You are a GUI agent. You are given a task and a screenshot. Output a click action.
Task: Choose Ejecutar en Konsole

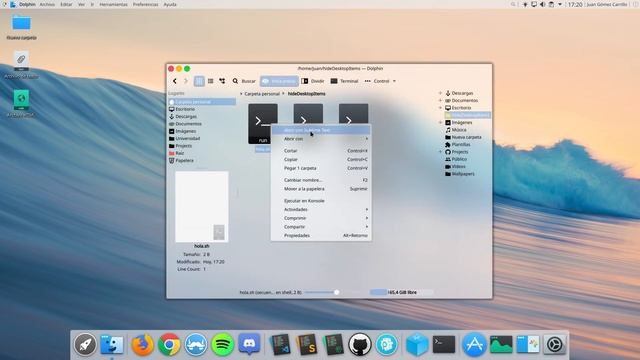[x=321, y=201]
